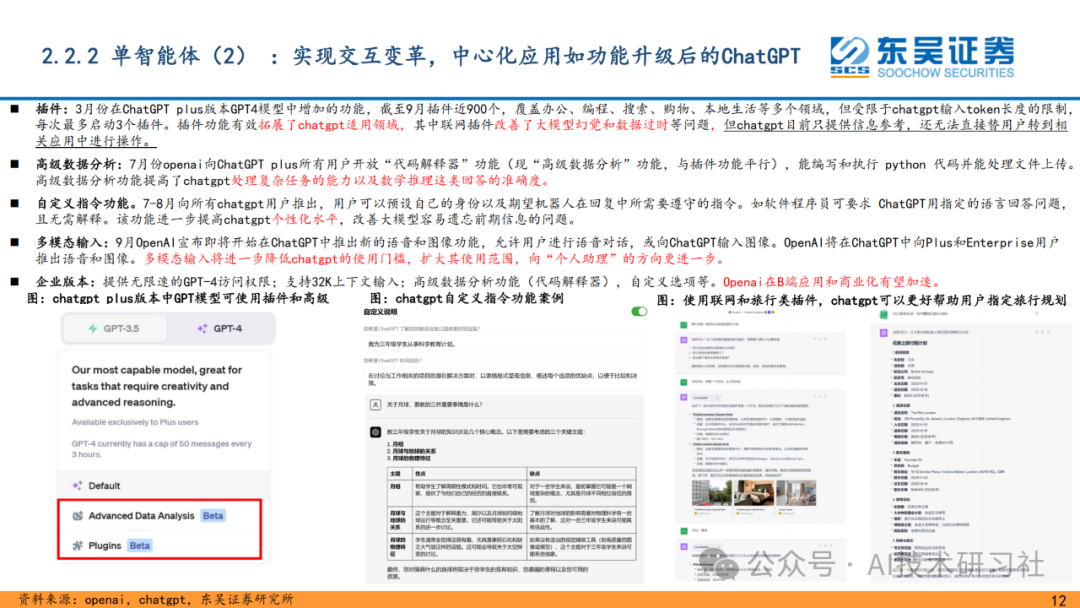Click the GPT-3.5 lightning bolt icon
1080x608 pixels.
[x=93, y=328]
